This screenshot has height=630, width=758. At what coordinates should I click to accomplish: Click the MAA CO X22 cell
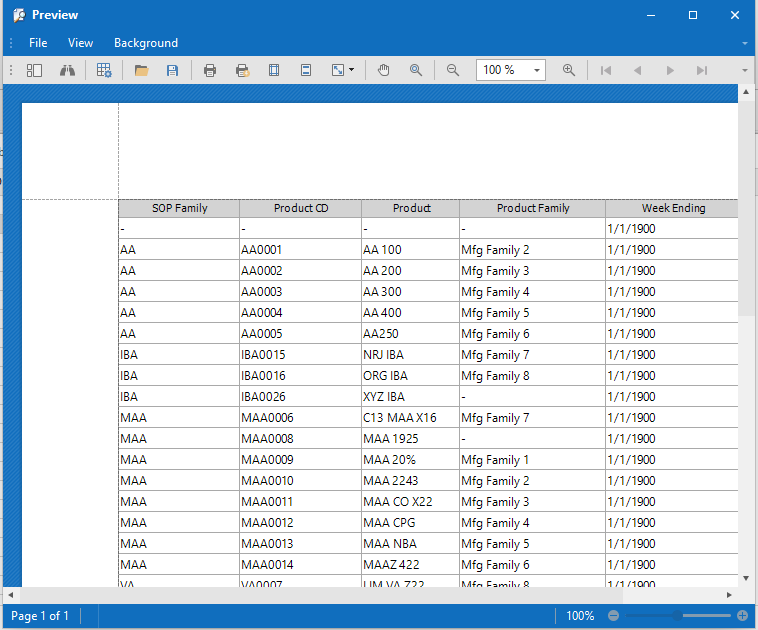point(410,502)
